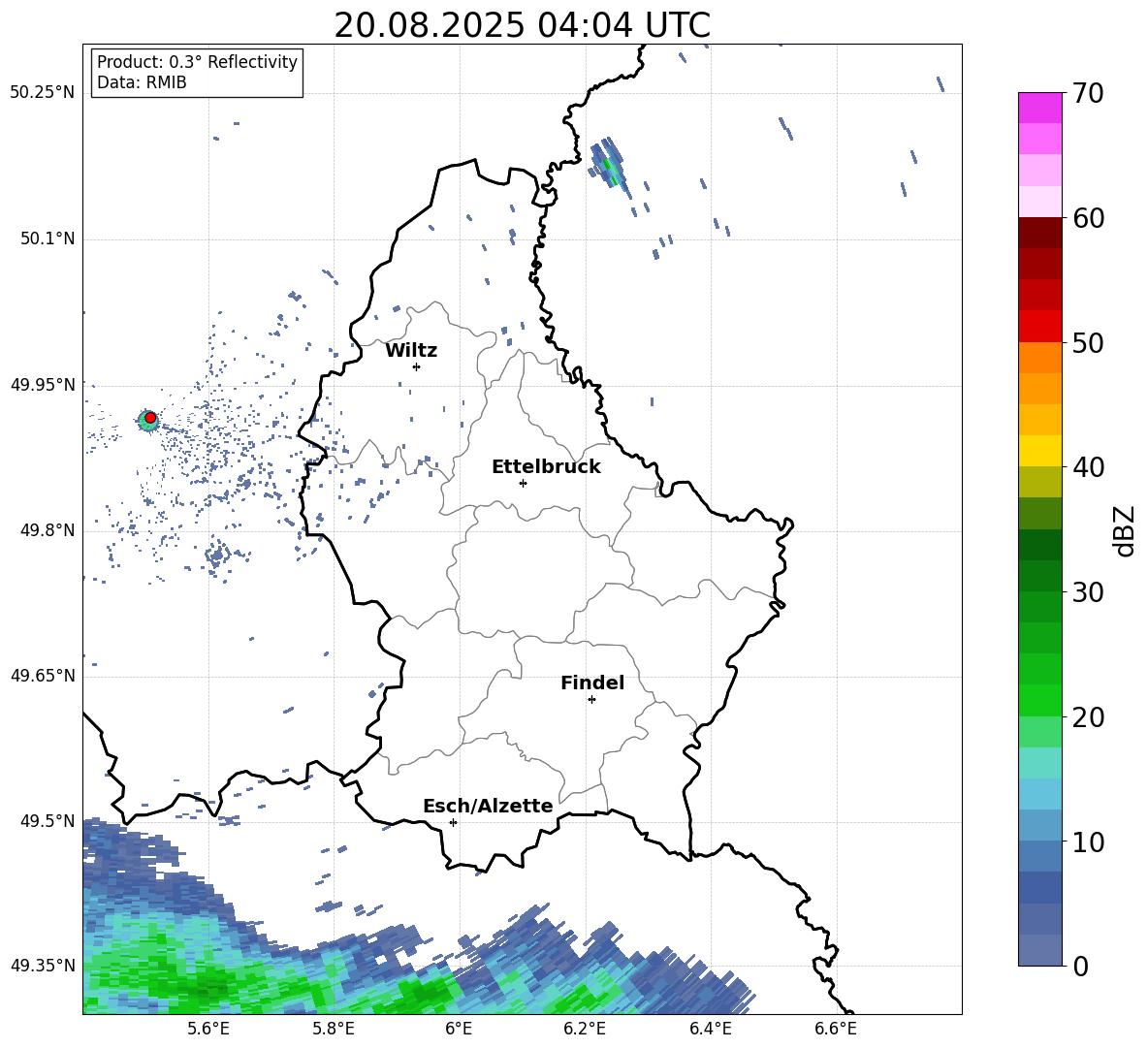
Task: Click the Esch/Alzette location cross marker
Action: pos(453,822)
